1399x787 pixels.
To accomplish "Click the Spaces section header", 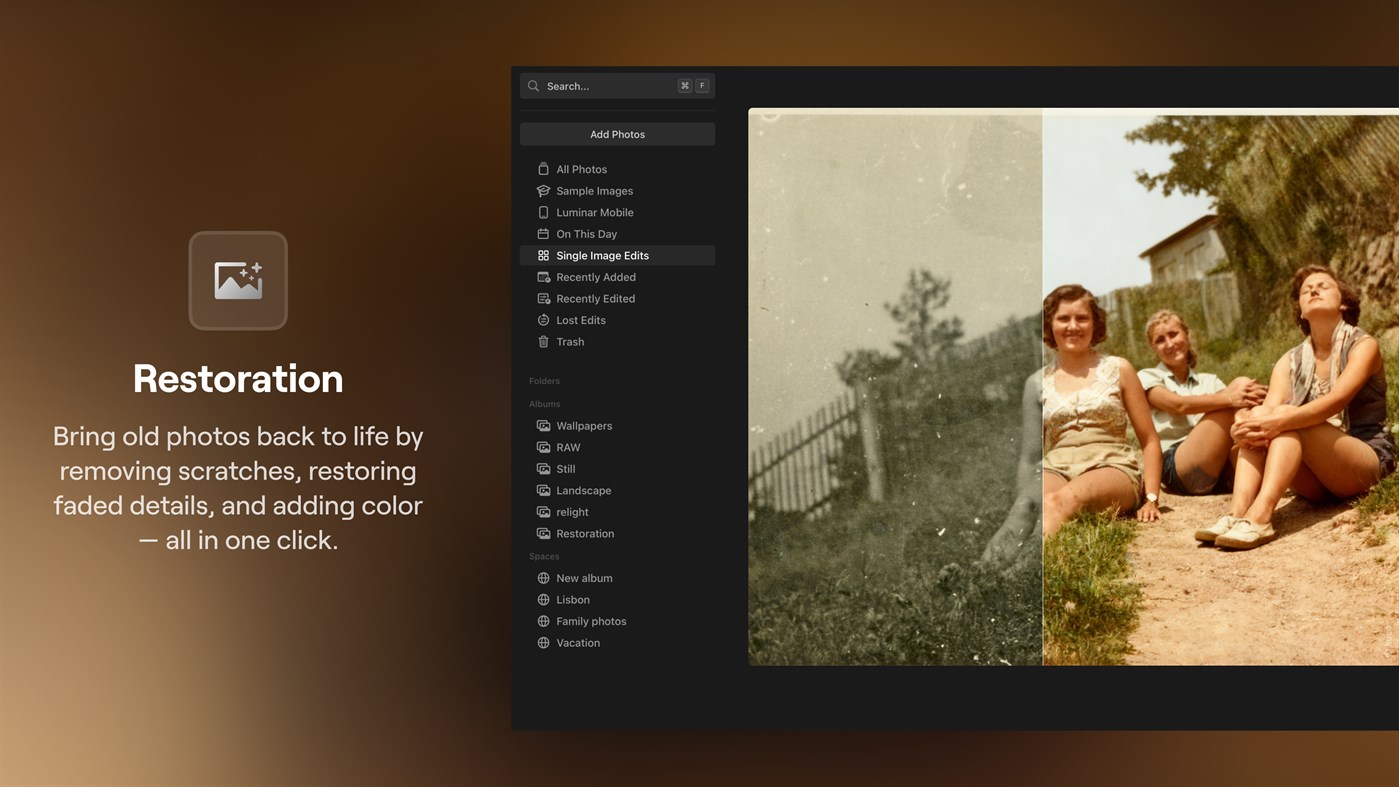I will coord(544,556).
